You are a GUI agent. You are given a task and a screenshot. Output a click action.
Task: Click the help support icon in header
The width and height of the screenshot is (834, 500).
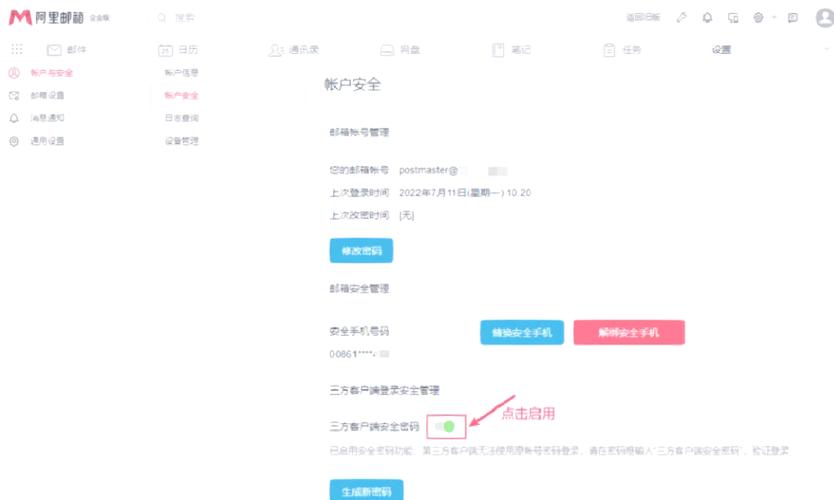click(758, 18)
